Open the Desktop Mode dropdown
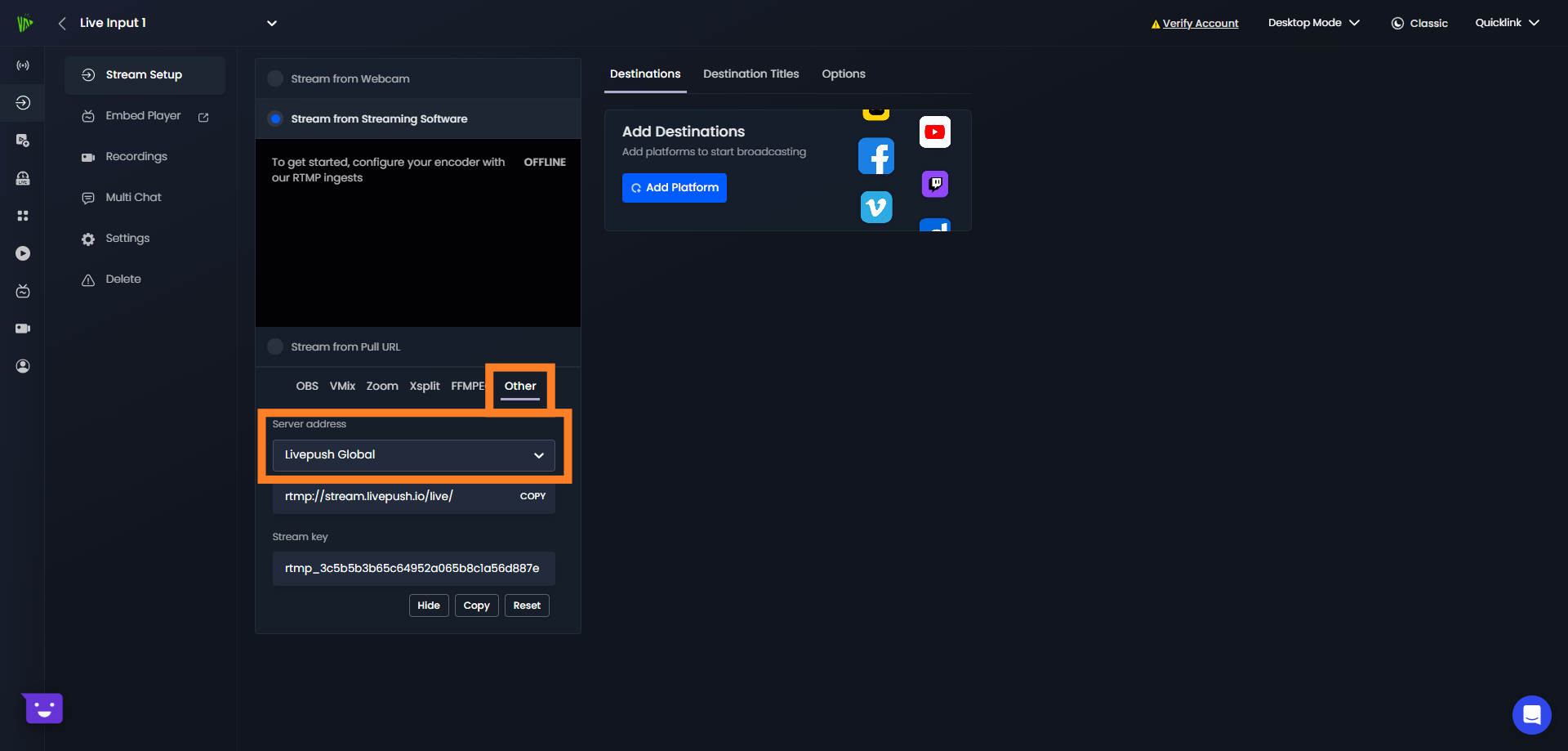 point(1313,23)
